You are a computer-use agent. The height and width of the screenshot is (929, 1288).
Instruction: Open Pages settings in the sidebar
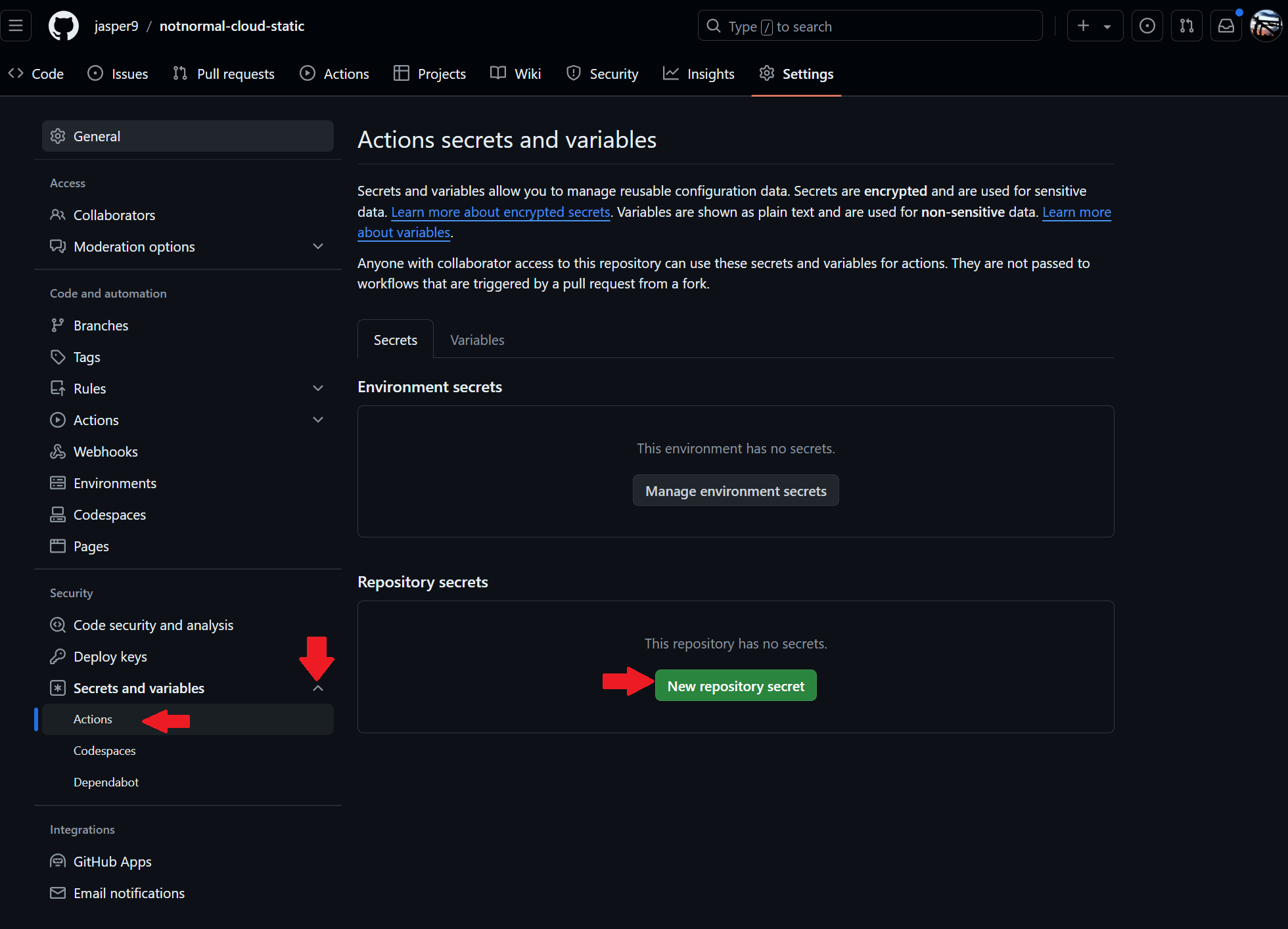(x=91, y=546)
